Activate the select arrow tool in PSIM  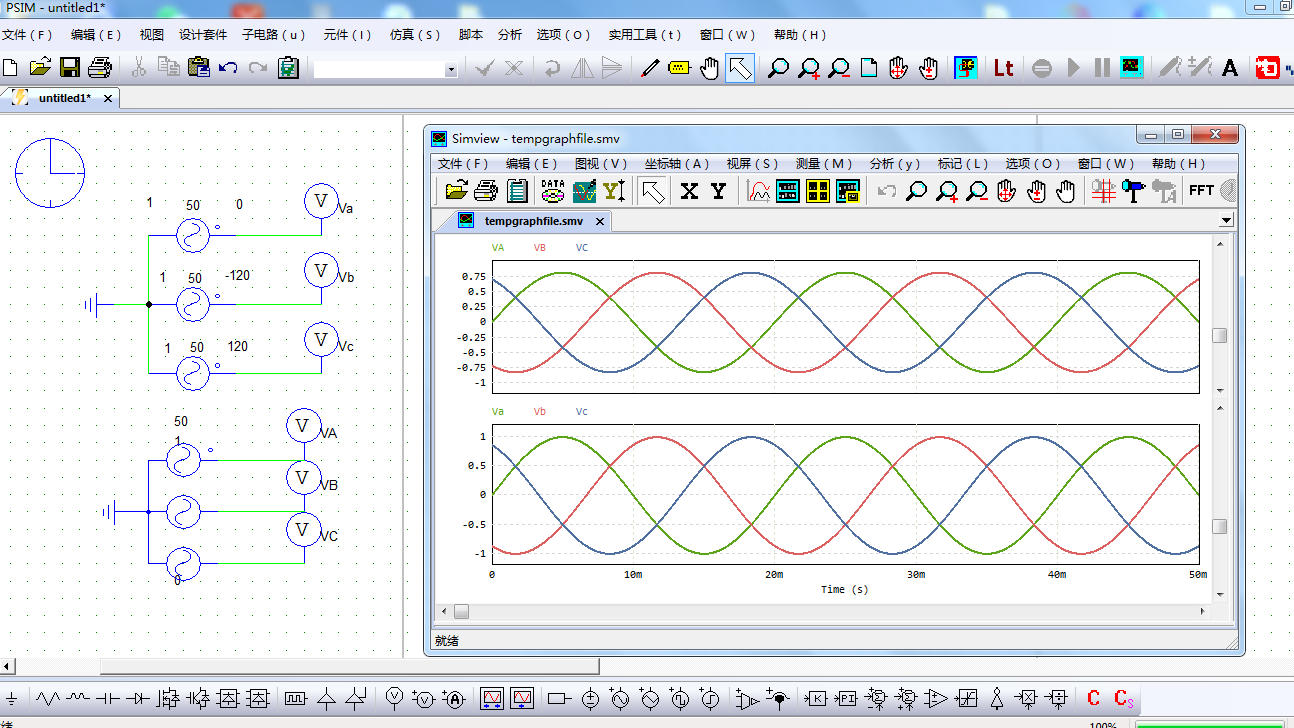click(x=740, y=68)
